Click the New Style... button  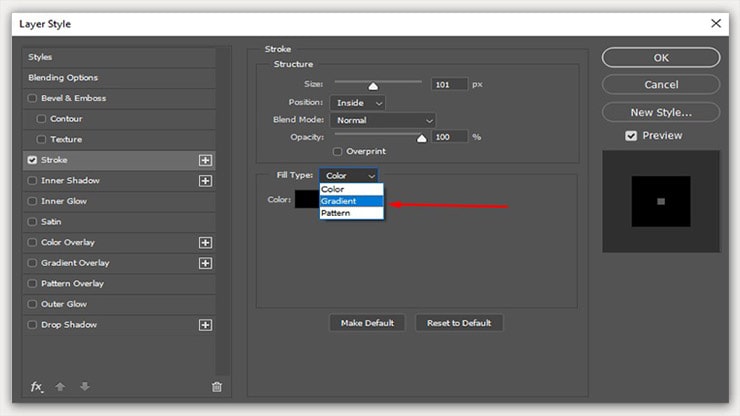(661, 112)
